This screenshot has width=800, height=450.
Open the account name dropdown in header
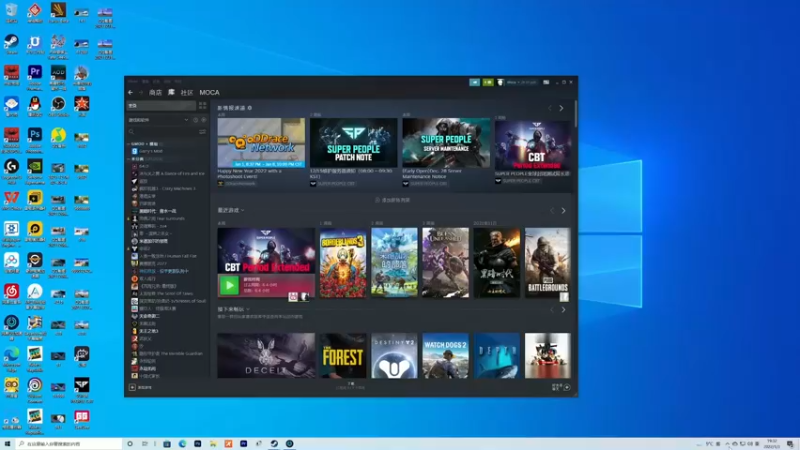521,82
